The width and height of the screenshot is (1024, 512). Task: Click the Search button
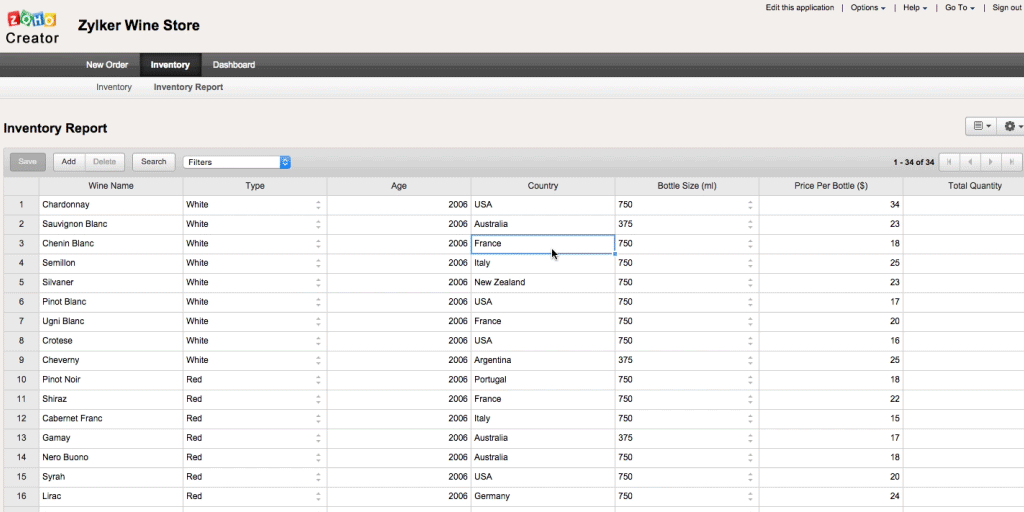click(154, 162)
